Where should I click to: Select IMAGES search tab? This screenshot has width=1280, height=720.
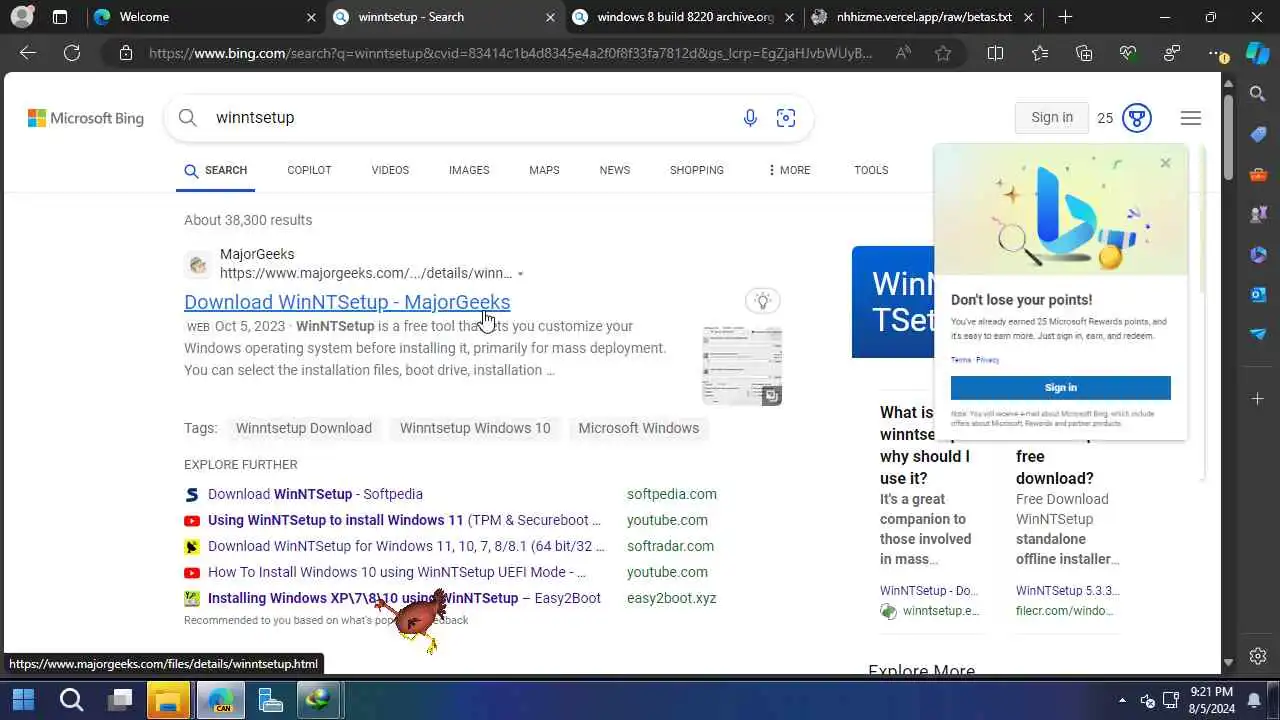coord(469,170)
